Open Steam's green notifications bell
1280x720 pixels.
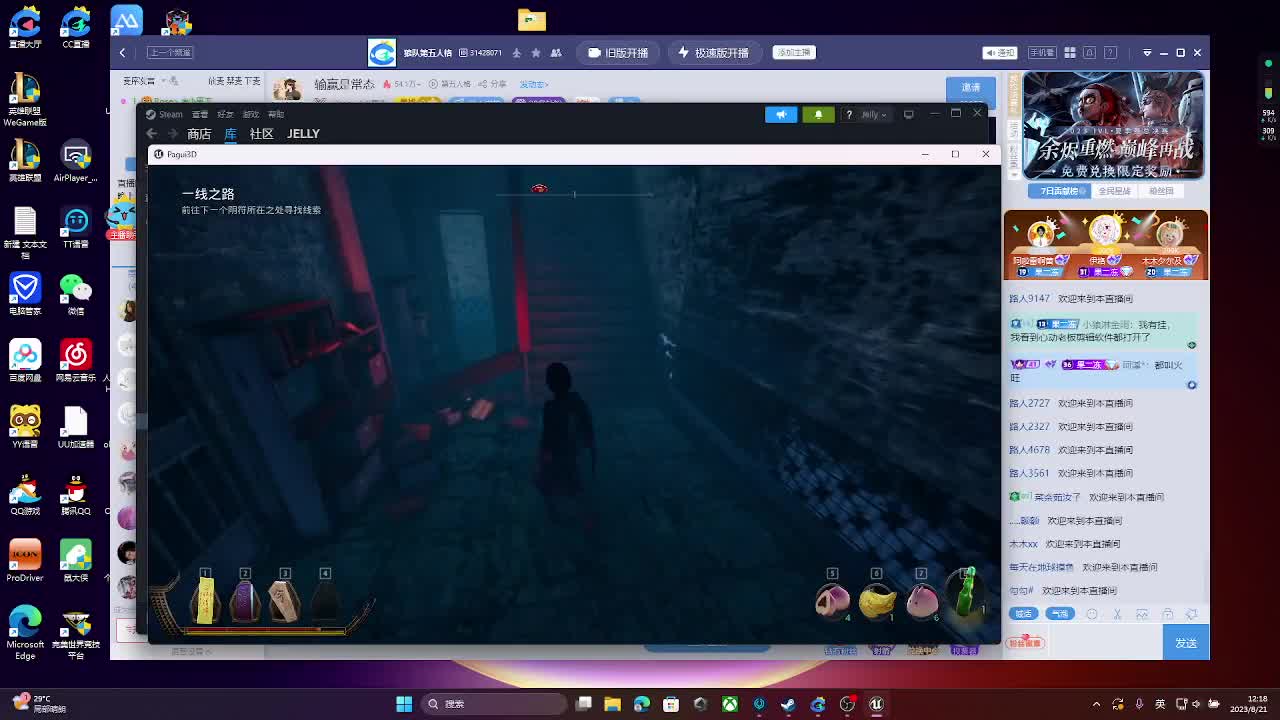[x=818, y=114]
